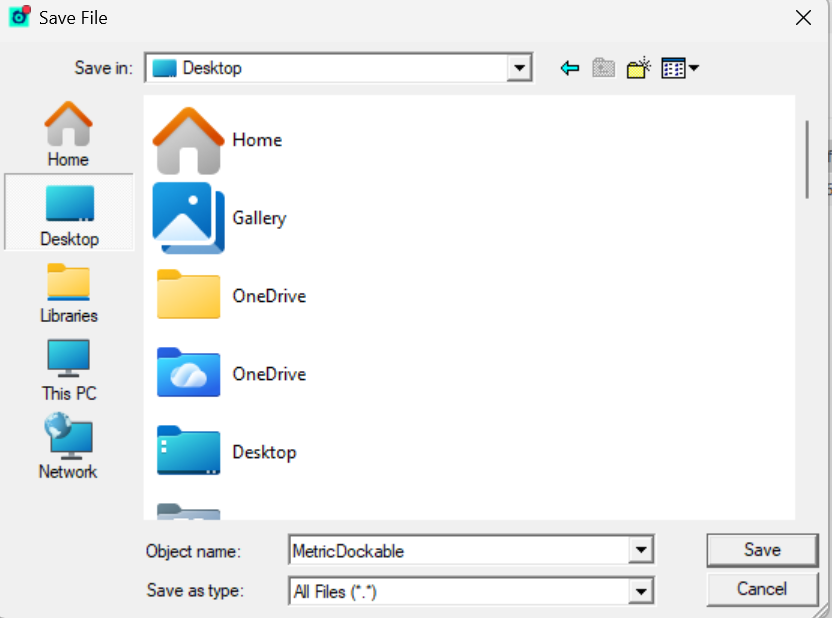Click the Up One Level folder icon
The width and height of the screenshot is (832, 618).
point(602,69)
